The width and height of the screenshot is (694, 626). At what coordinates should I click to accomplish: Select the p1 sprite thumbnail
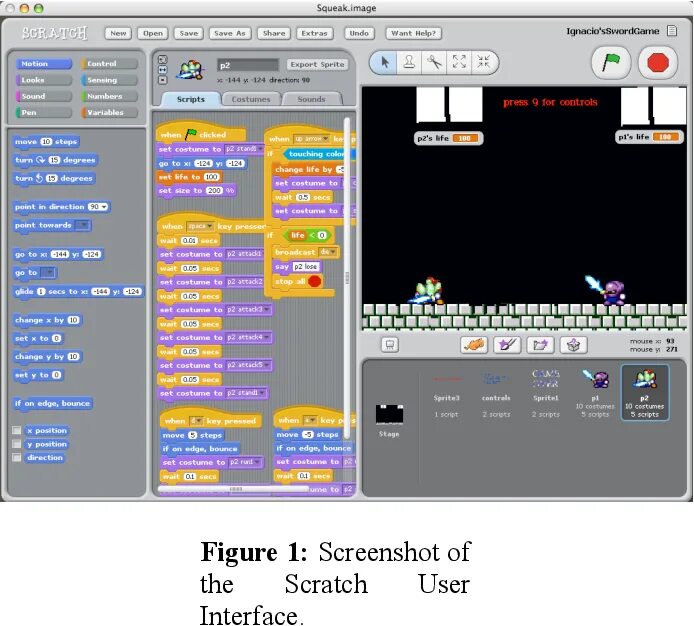[595, 393]
